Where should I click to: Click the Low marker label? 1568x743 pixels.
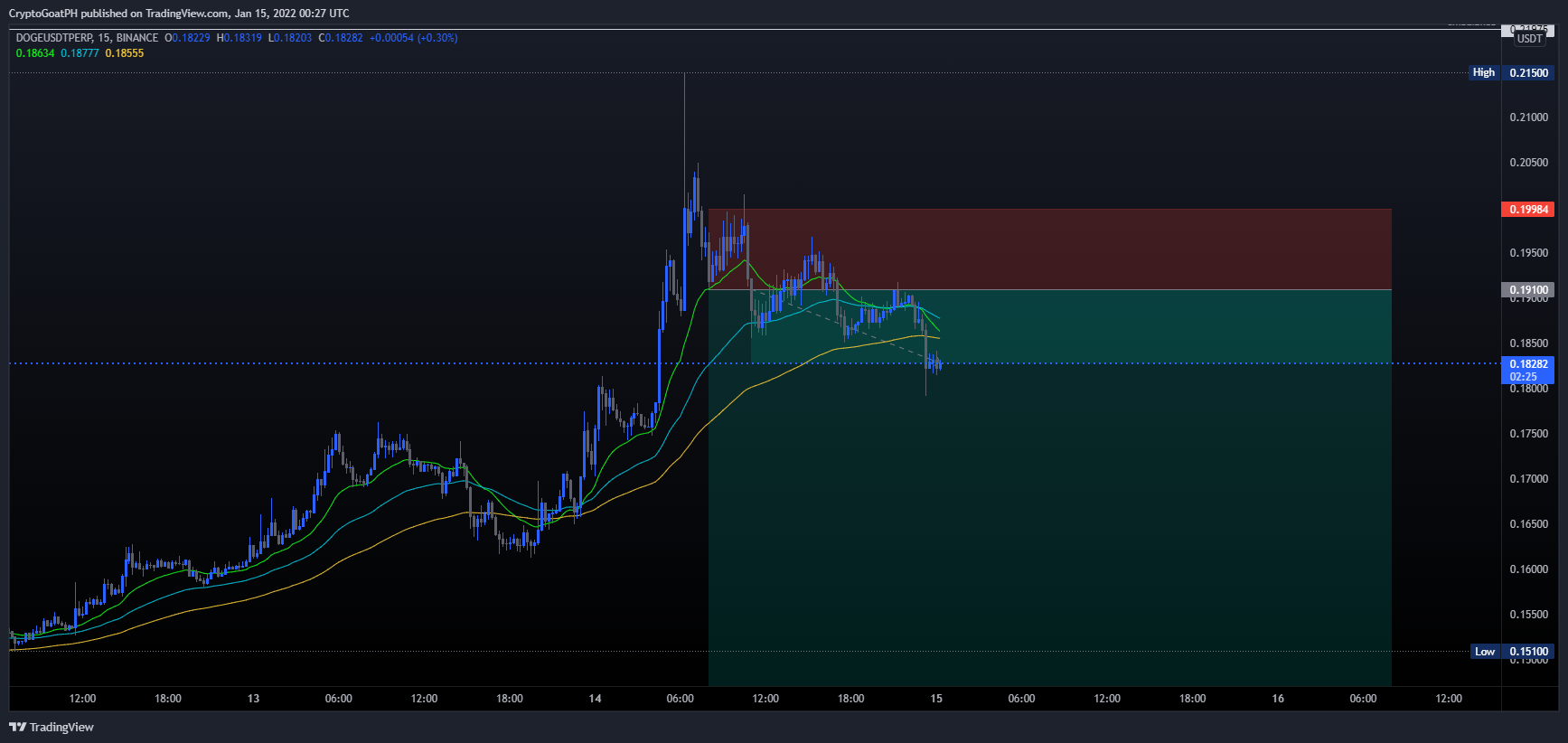coord(1485,652)
